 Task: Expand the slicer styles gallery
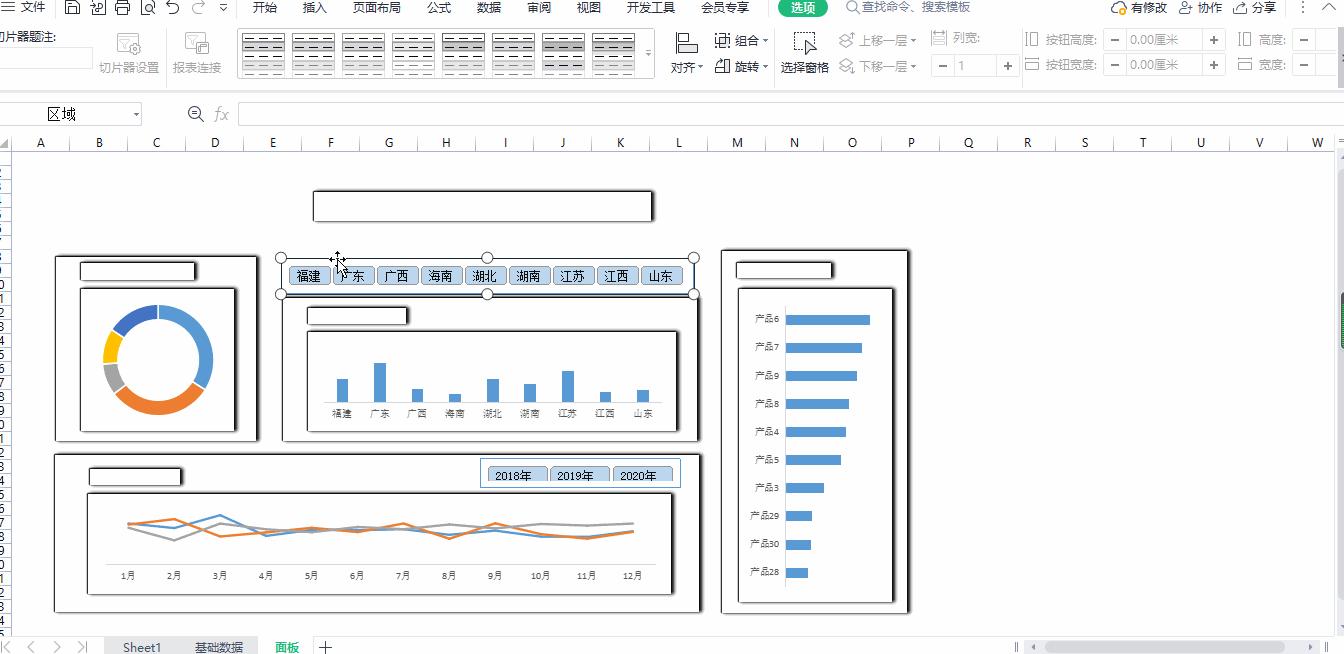[x=648, y=53]
